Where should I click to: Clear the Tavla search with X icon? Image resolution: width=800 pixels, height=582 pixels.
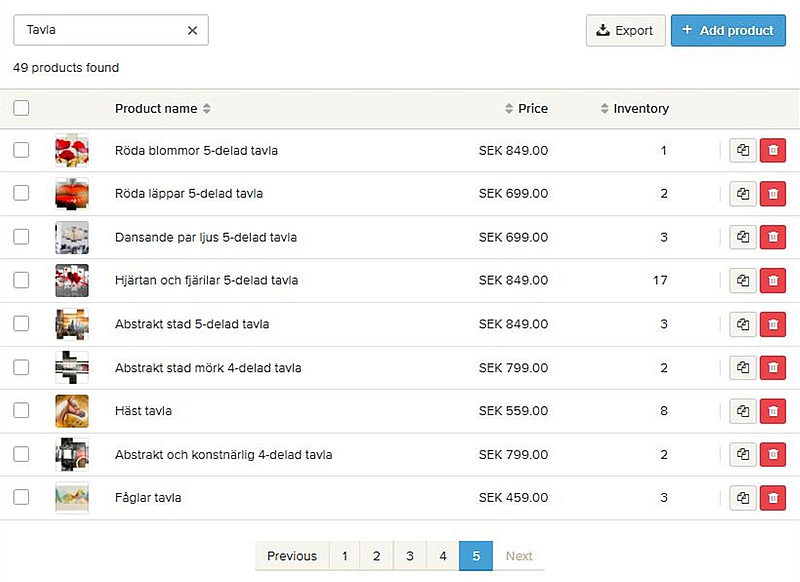192,30
